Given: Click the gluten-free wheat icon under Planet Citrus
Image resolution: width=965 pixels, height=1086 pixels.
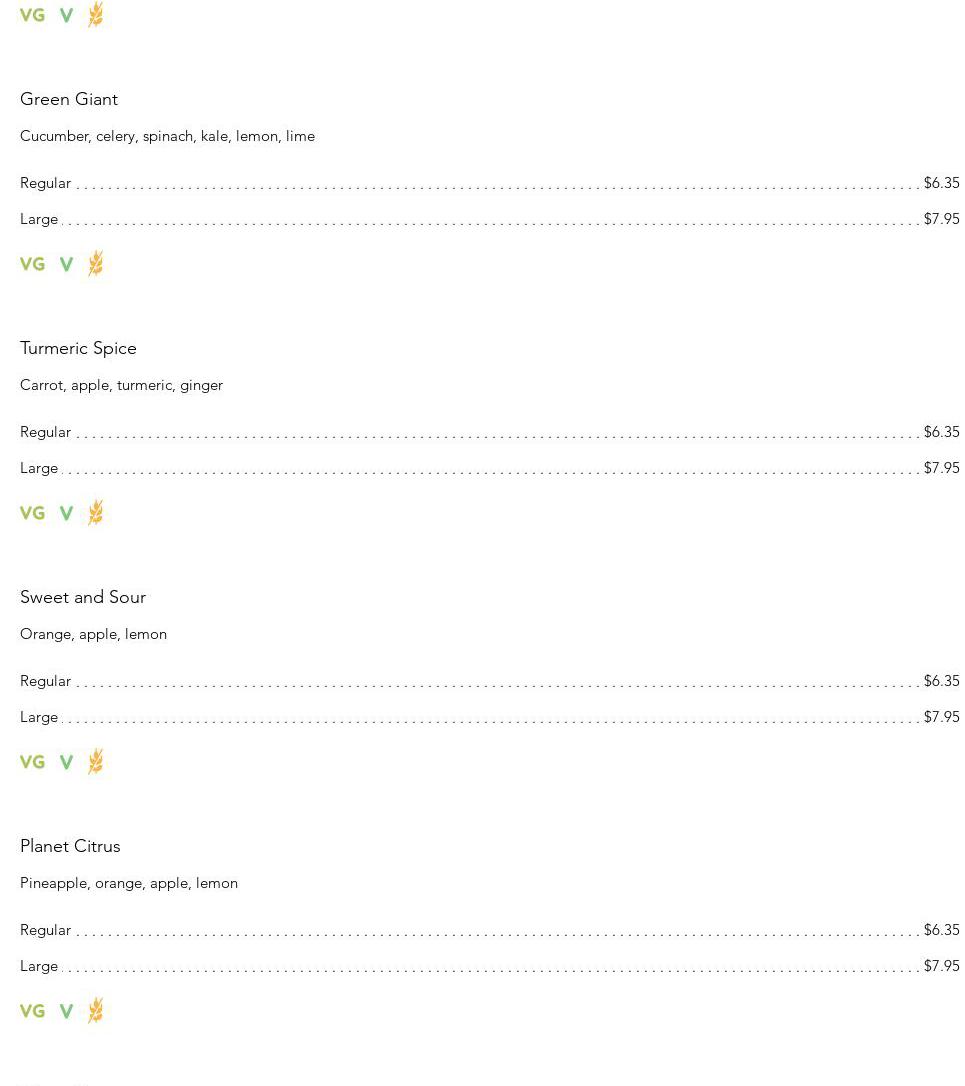Looking at the screenshot, I should [x=96, y=1011].
